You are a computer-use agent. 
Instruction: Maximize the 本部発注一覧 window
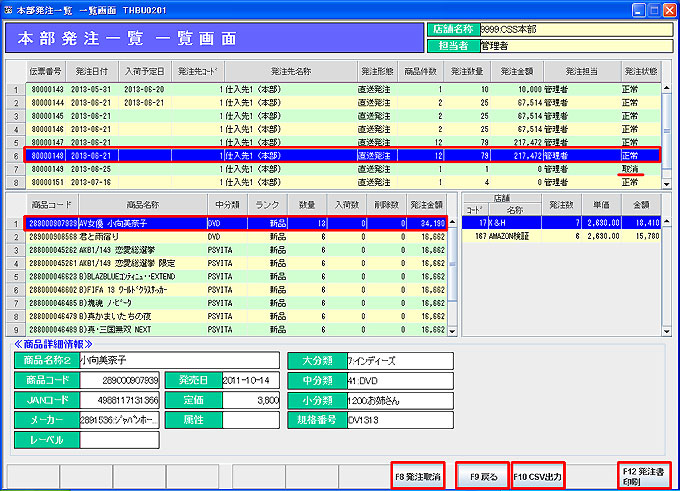pyautogui.click(x=654, y=10)
